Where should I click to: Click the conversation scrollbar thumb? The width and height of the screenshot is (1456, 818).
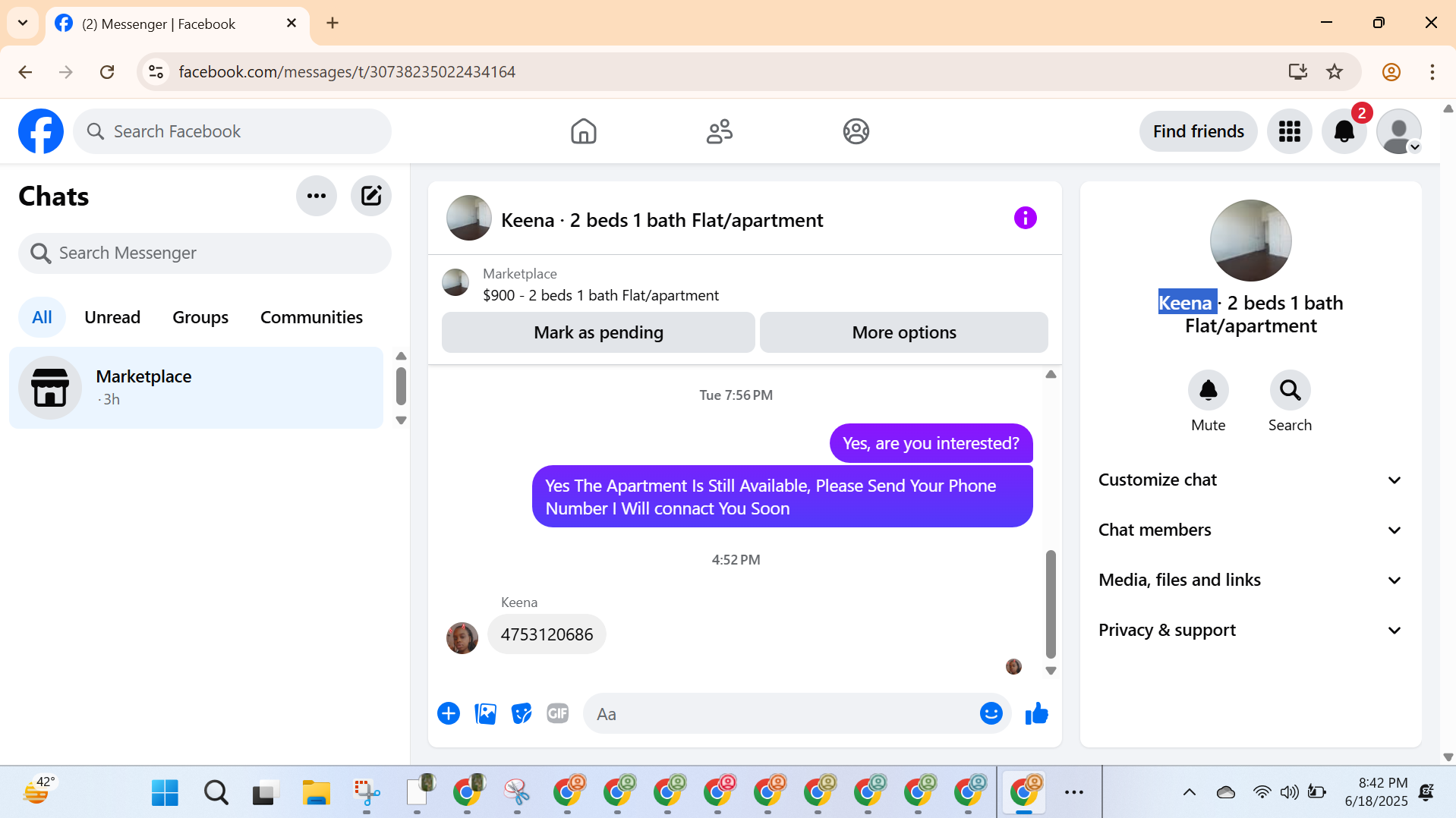click(1051, 603)
